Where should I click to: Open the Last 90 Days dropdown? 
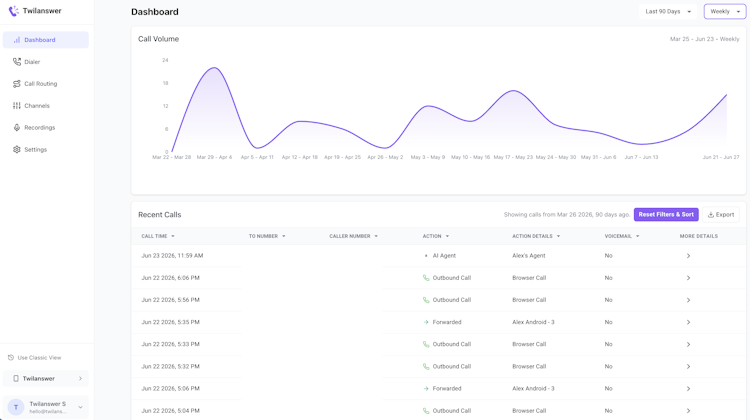click(668, 11)
